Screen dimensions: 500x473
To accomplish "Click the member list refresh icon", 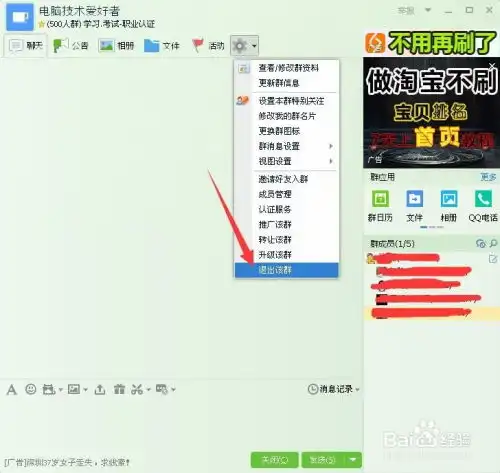I will (x=481, y=244).
